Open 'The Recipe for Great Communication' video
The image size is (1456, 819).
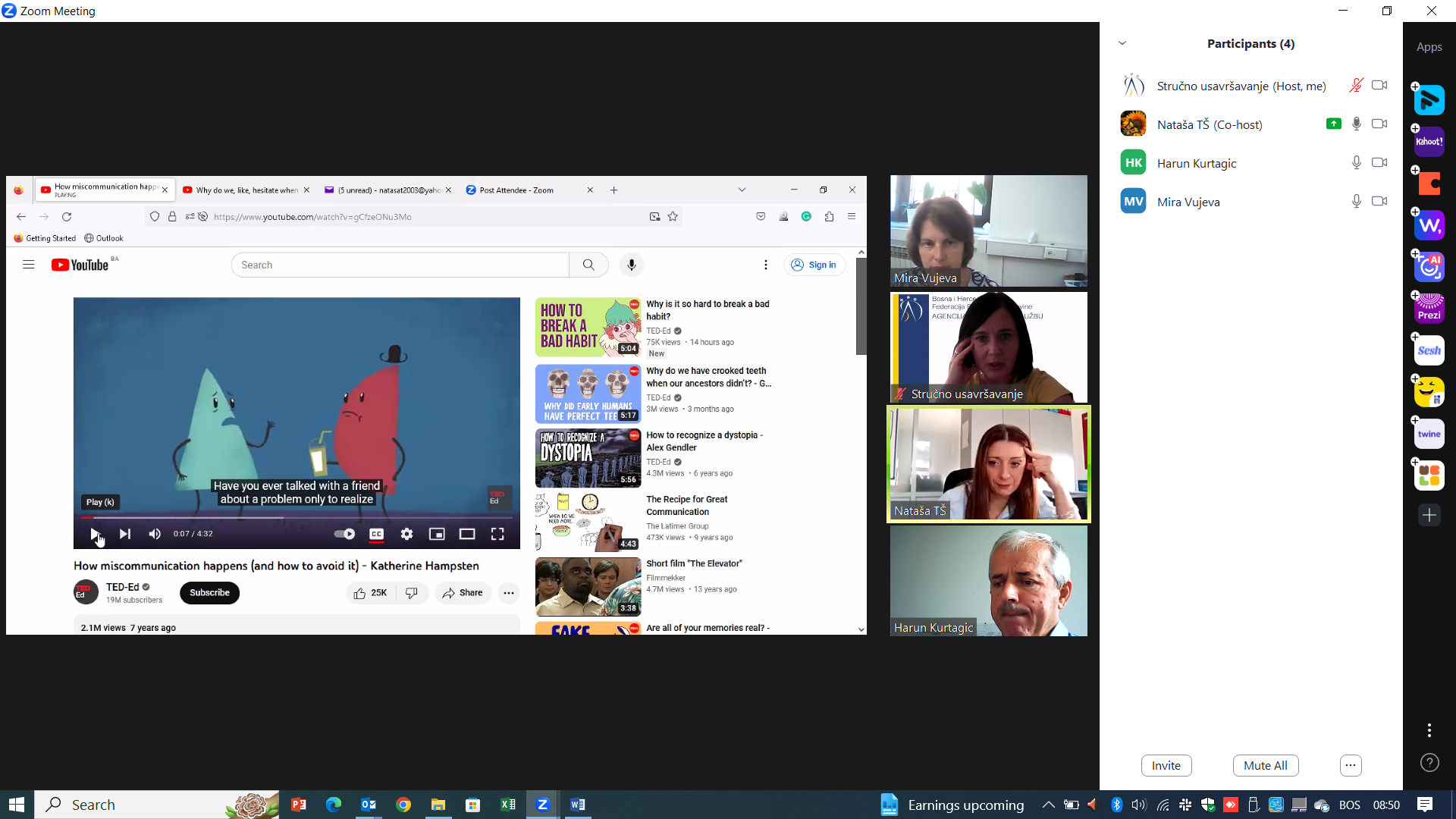click(x=686, y=506)
